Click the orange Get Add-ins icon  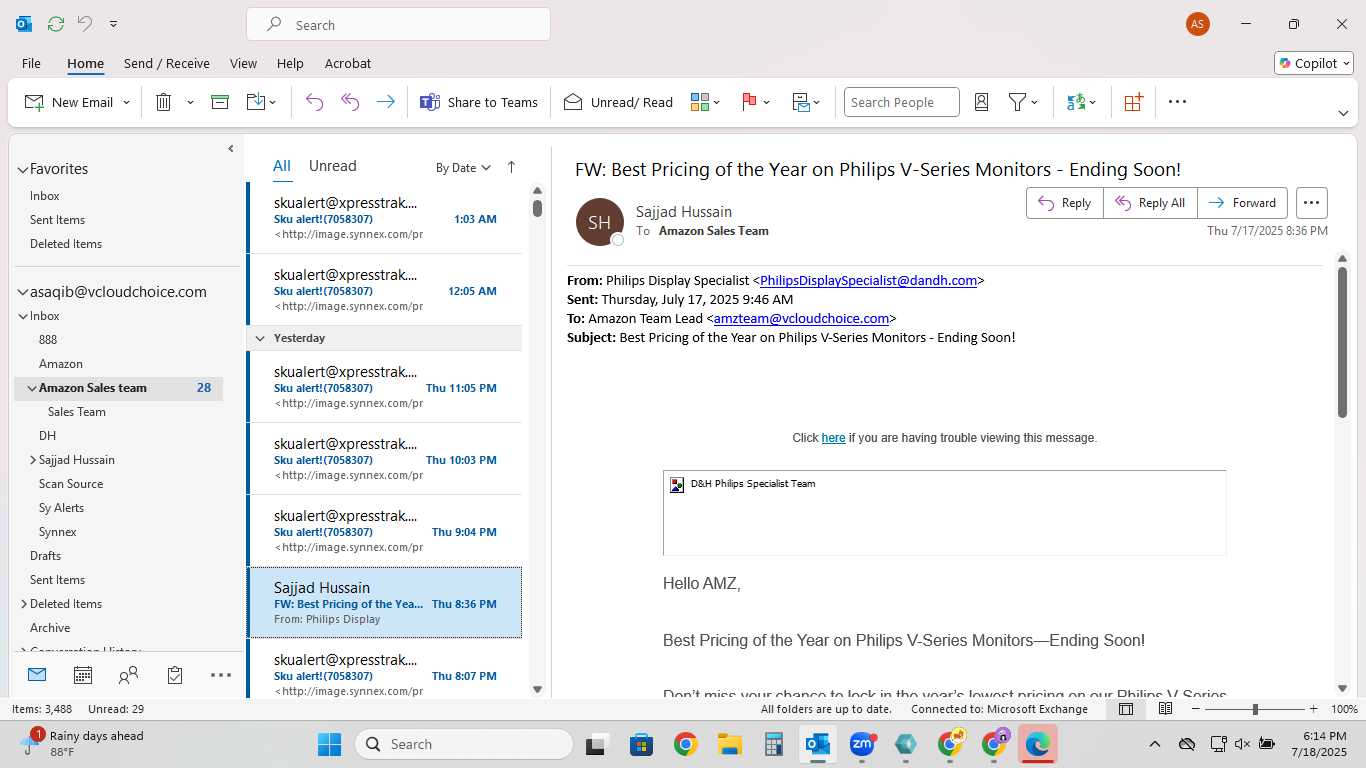[x=1133, y=102]
